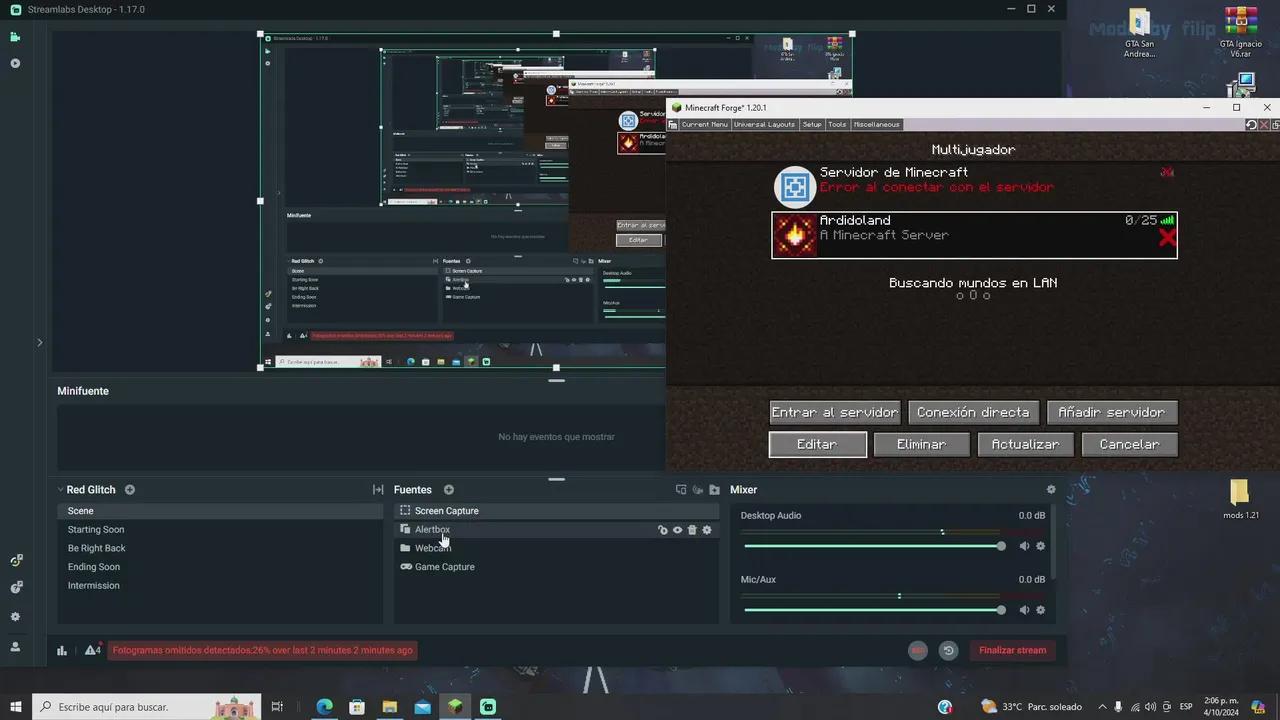The image size is (1280, 720).
Task: Open Tools menu in Minecraft window
Action: click(837, 125)
